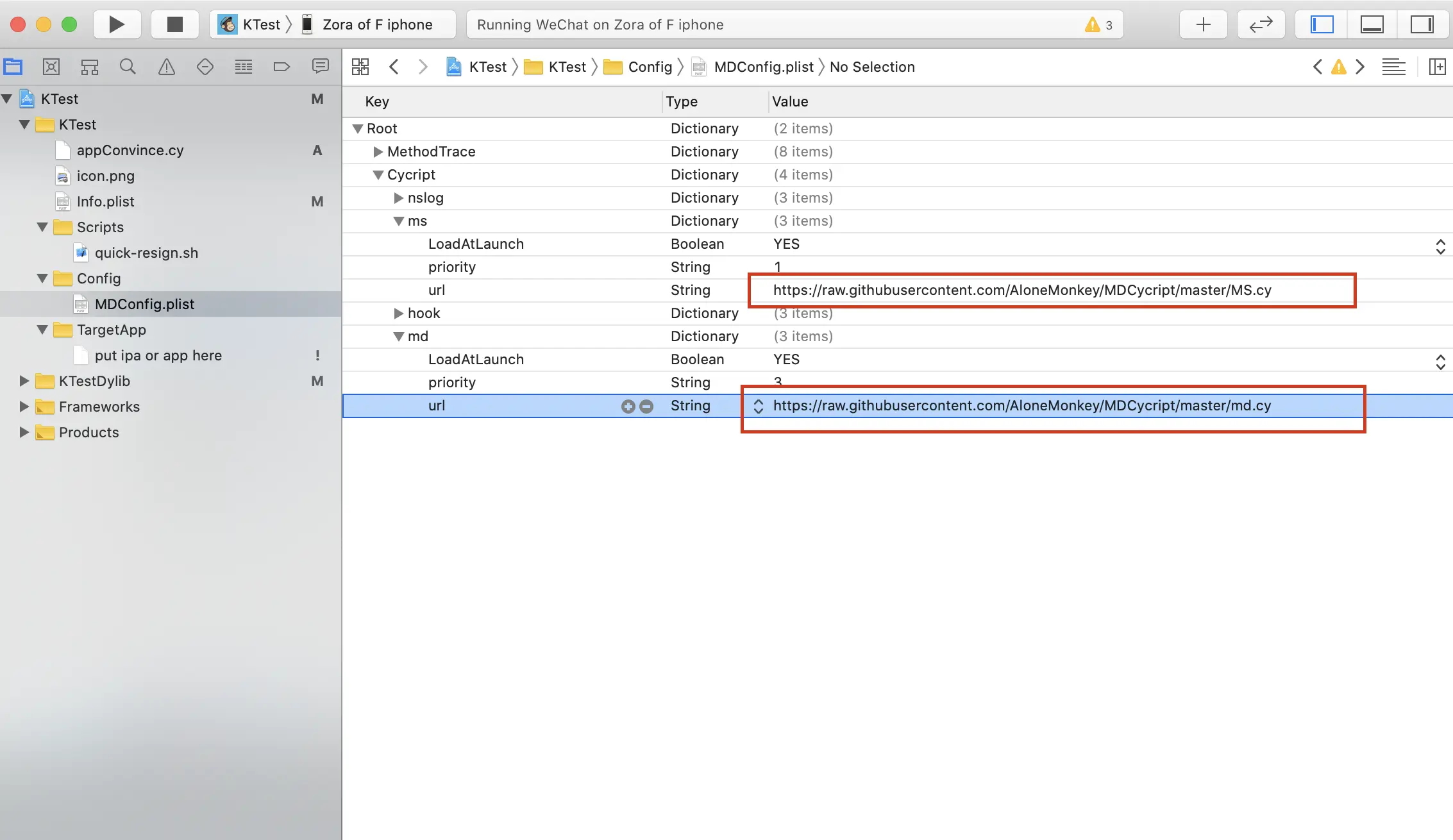
Task: Click the remove row minus button on url
Action: tap(646, 406)
